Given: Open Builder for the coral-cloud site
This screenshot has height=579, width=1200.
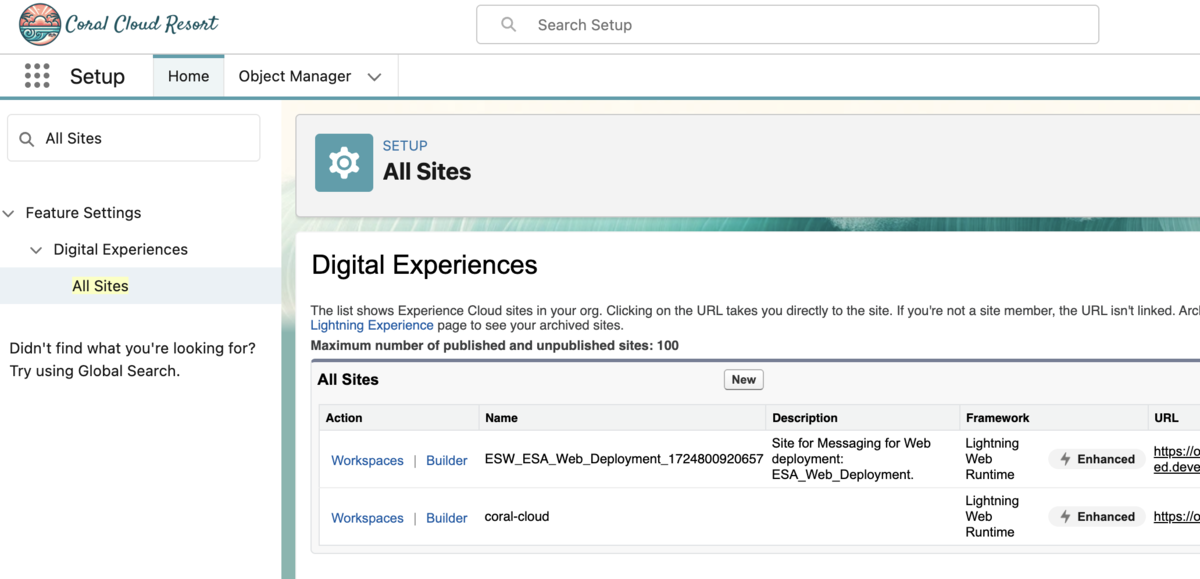Looking at the screenshot, I should point(447,518).
